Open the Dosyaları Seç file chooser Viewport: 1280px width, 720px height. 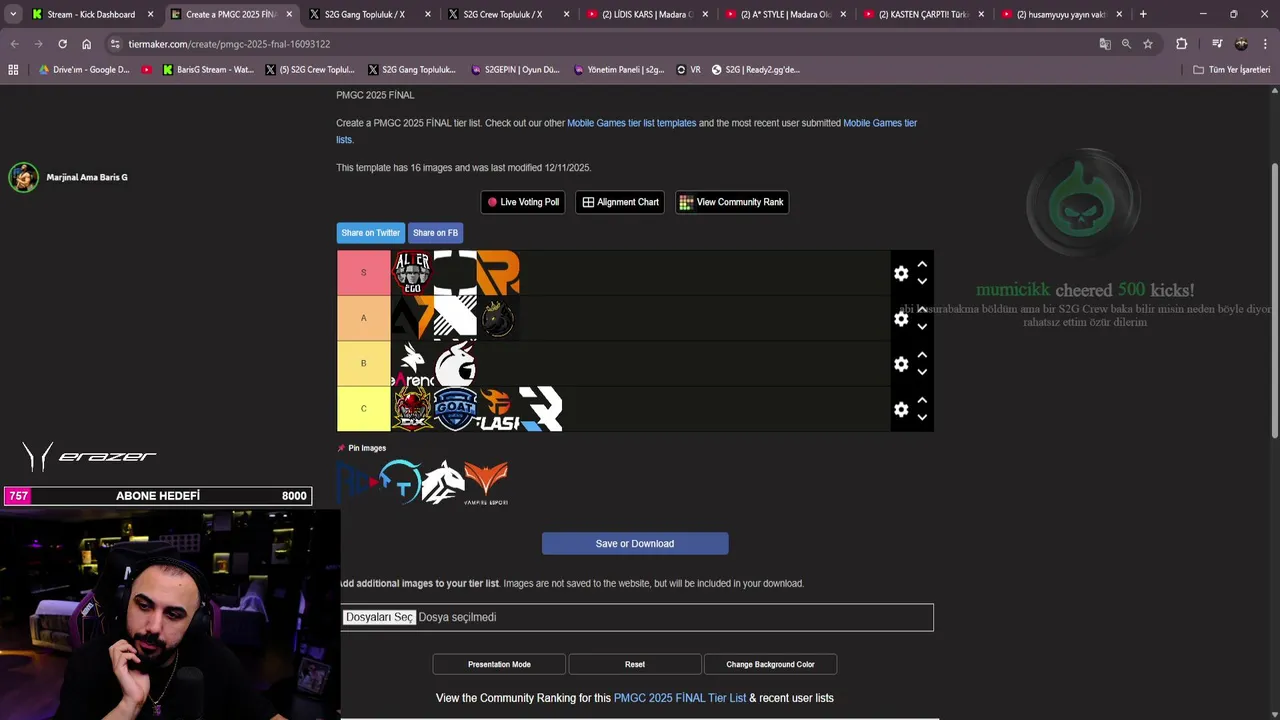[x=379, y=617]
